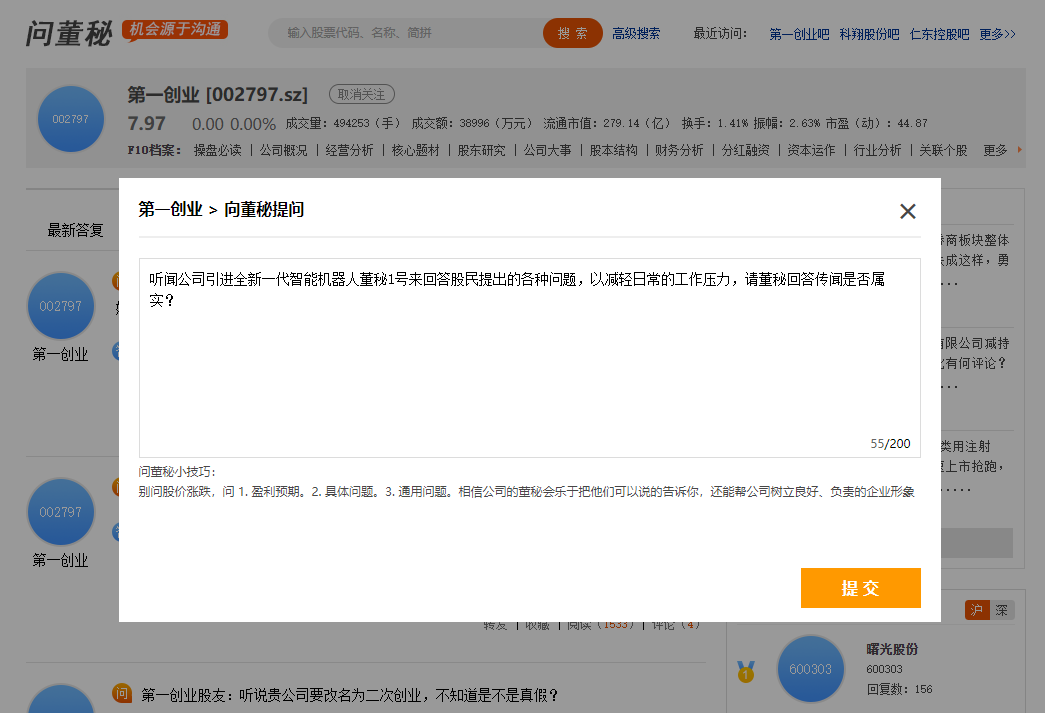Select the 最新答复 tab
Screen dimensions: 1045x713
tap(75, 231)
